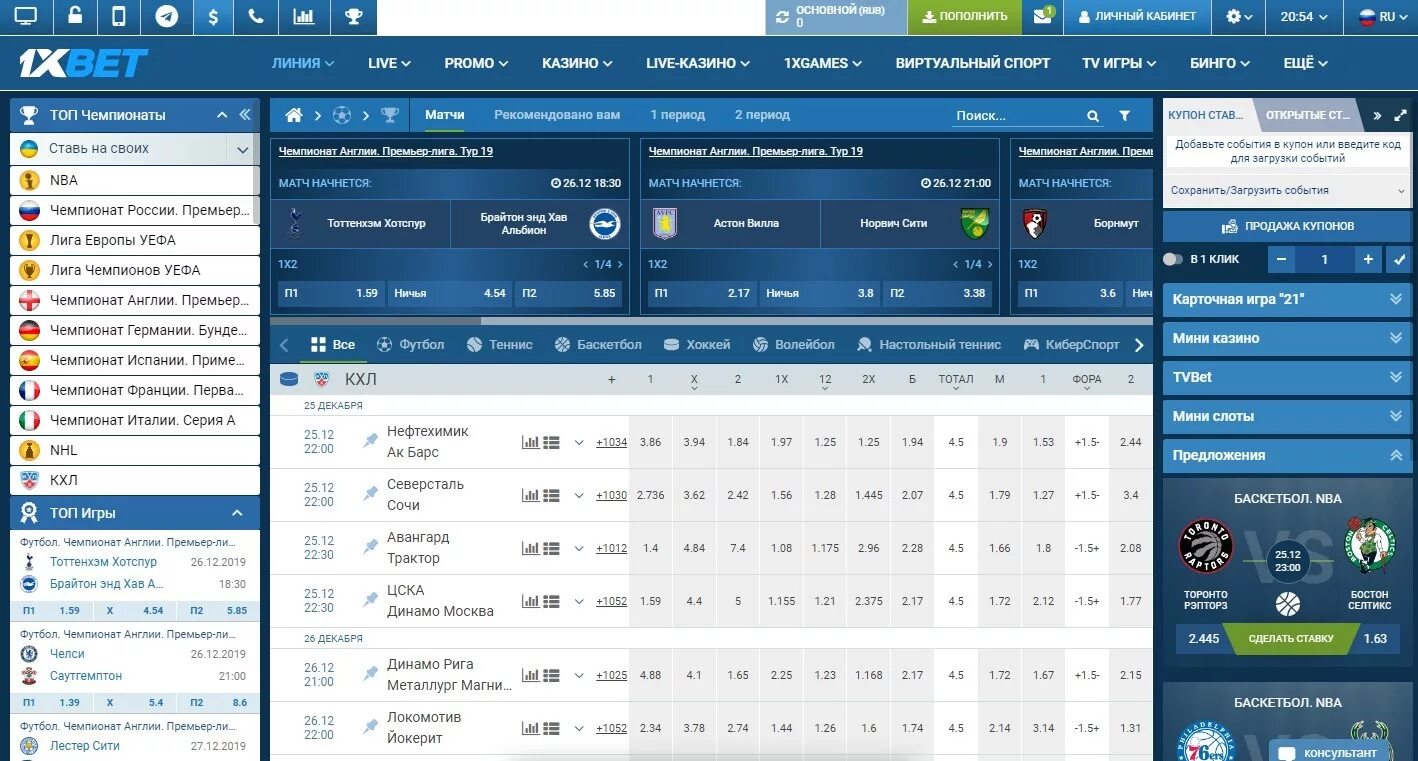The height and width of the screenshot is (761, 1418).
Task: Open the desktop version monitor icon
Action: [x=26, y=16]
